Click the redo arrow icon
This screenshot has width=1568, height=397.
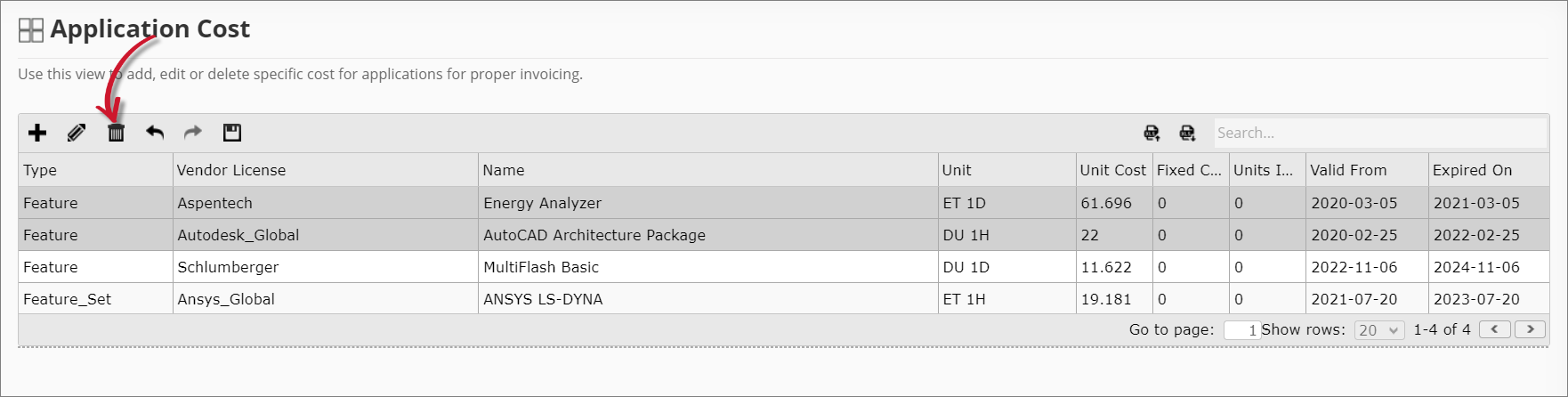(193, 133)
